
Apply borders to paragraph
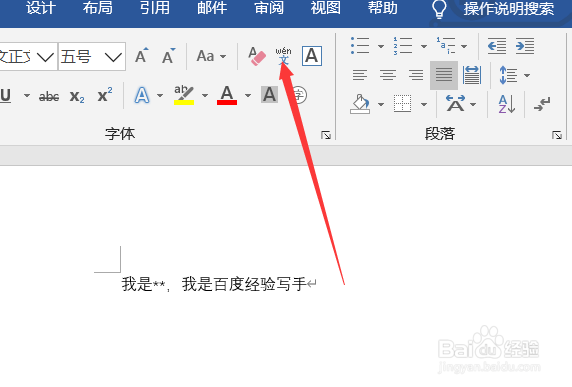point(403,104)
